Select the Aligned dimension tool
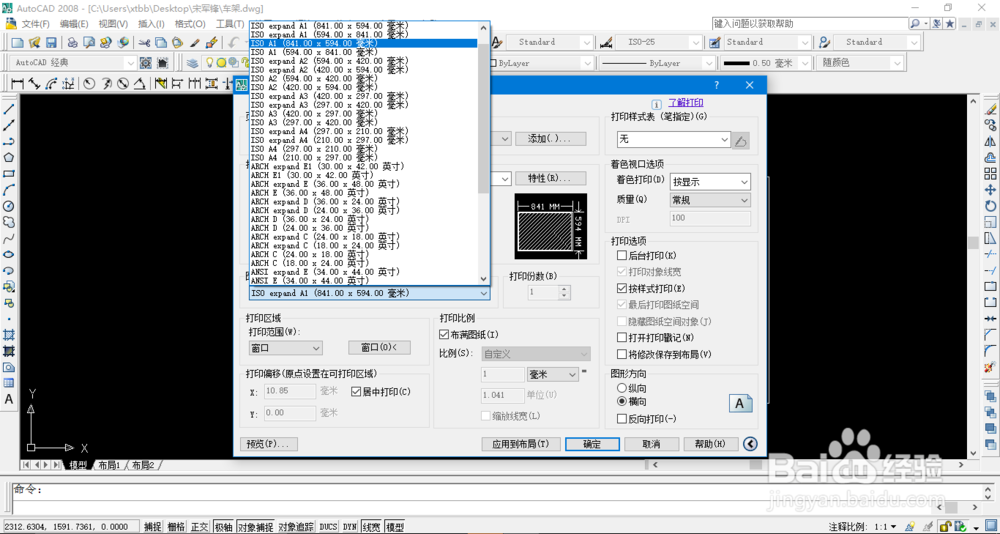This screenshot has width=1000, height=534. [34, 84]
